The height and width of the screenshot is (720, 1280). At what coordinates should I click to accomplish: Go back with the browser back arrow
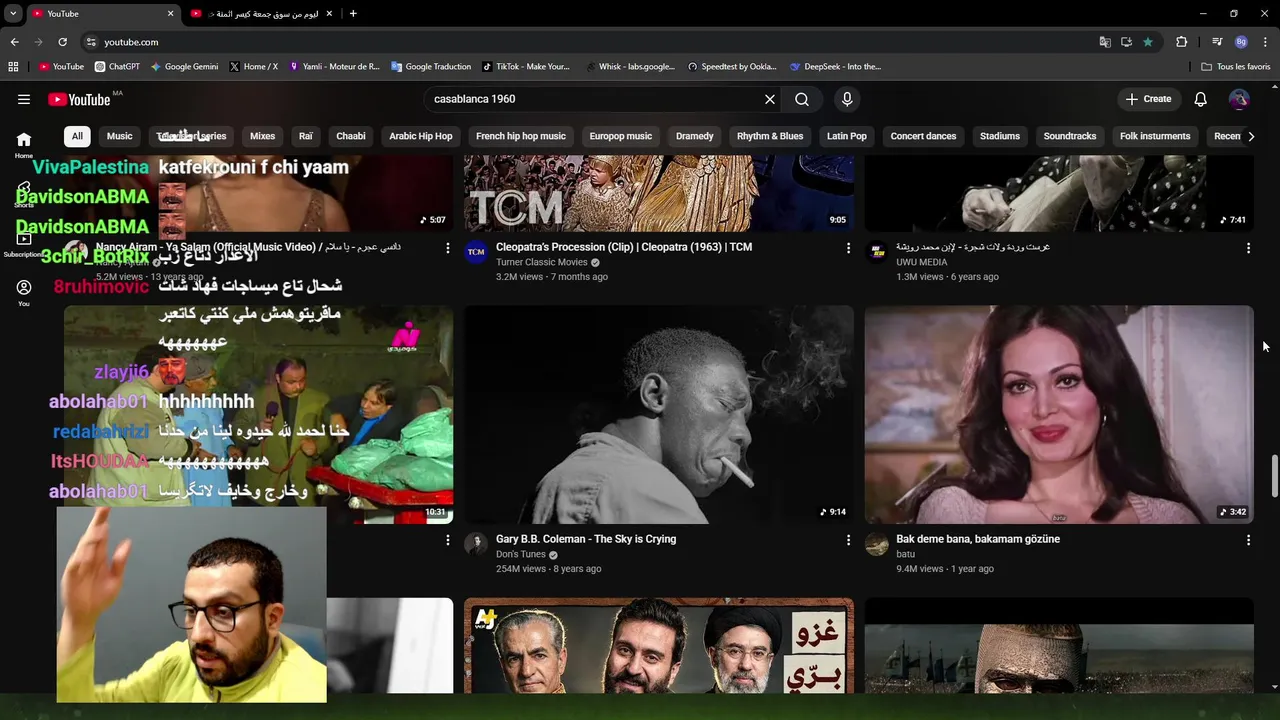(x=14, y=42)
